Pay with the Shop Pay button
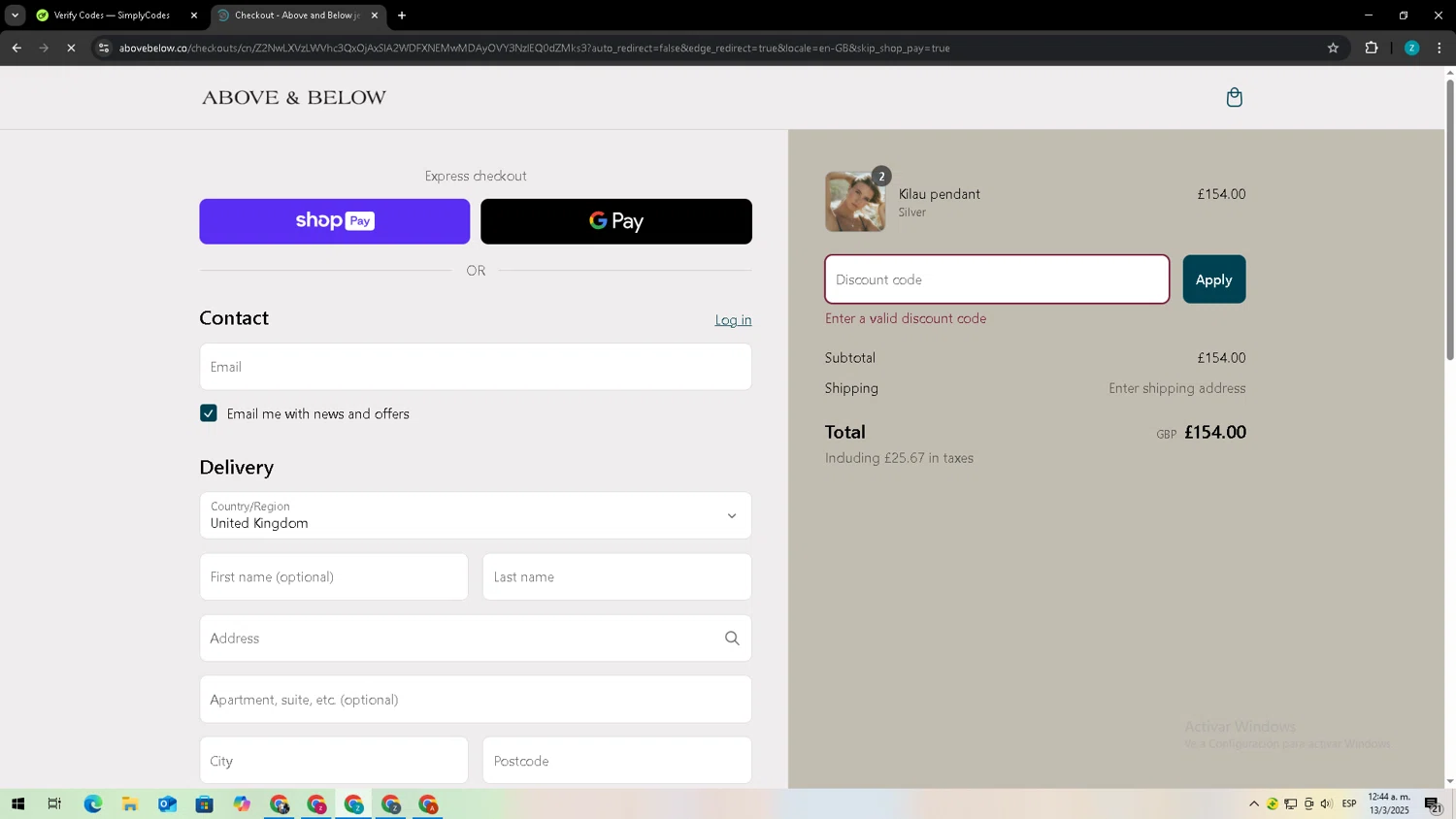 coord(335,221)
